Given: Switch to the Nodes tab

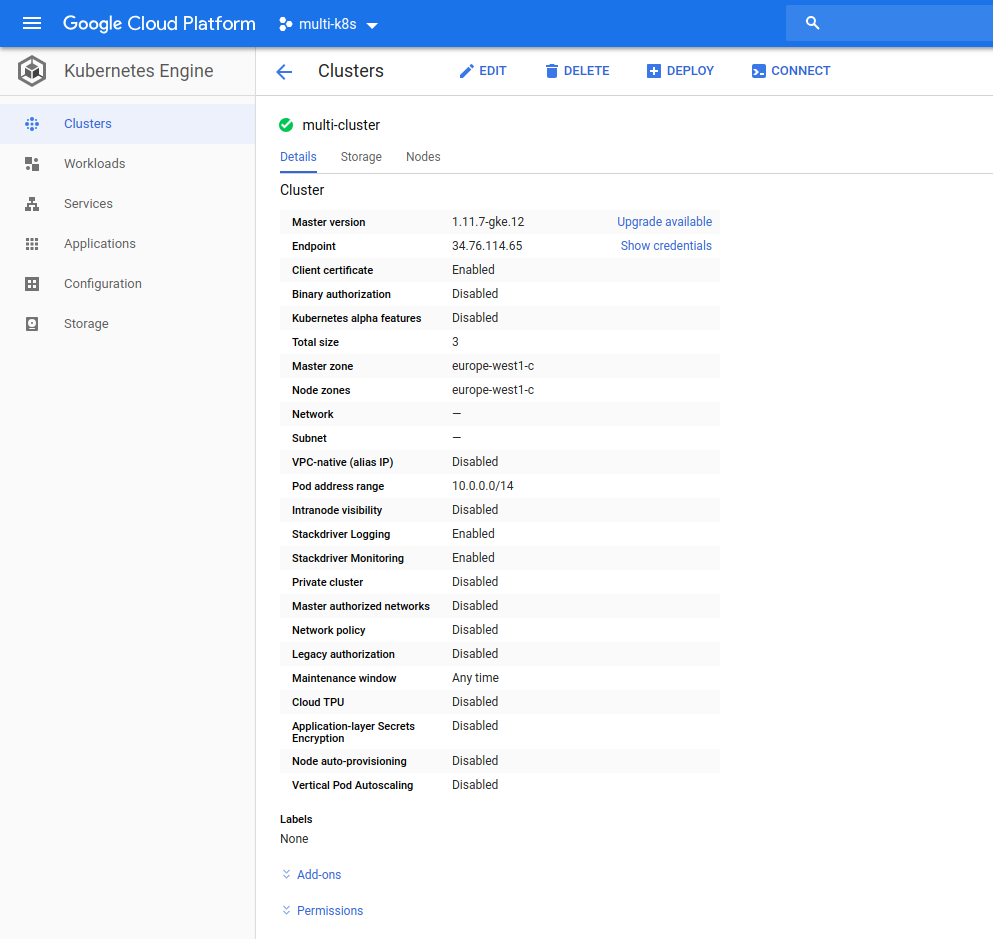Looking at the screenshot, I should (423, 157).
